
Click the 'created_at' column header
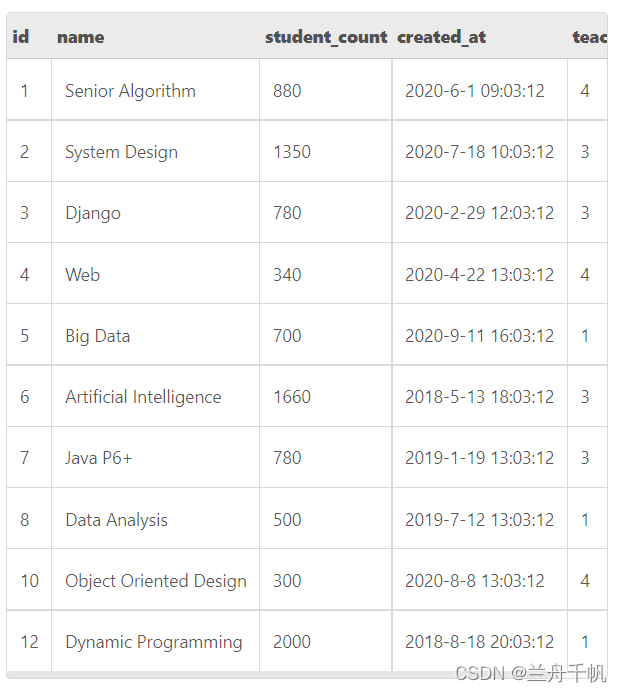tap(442, 37)
